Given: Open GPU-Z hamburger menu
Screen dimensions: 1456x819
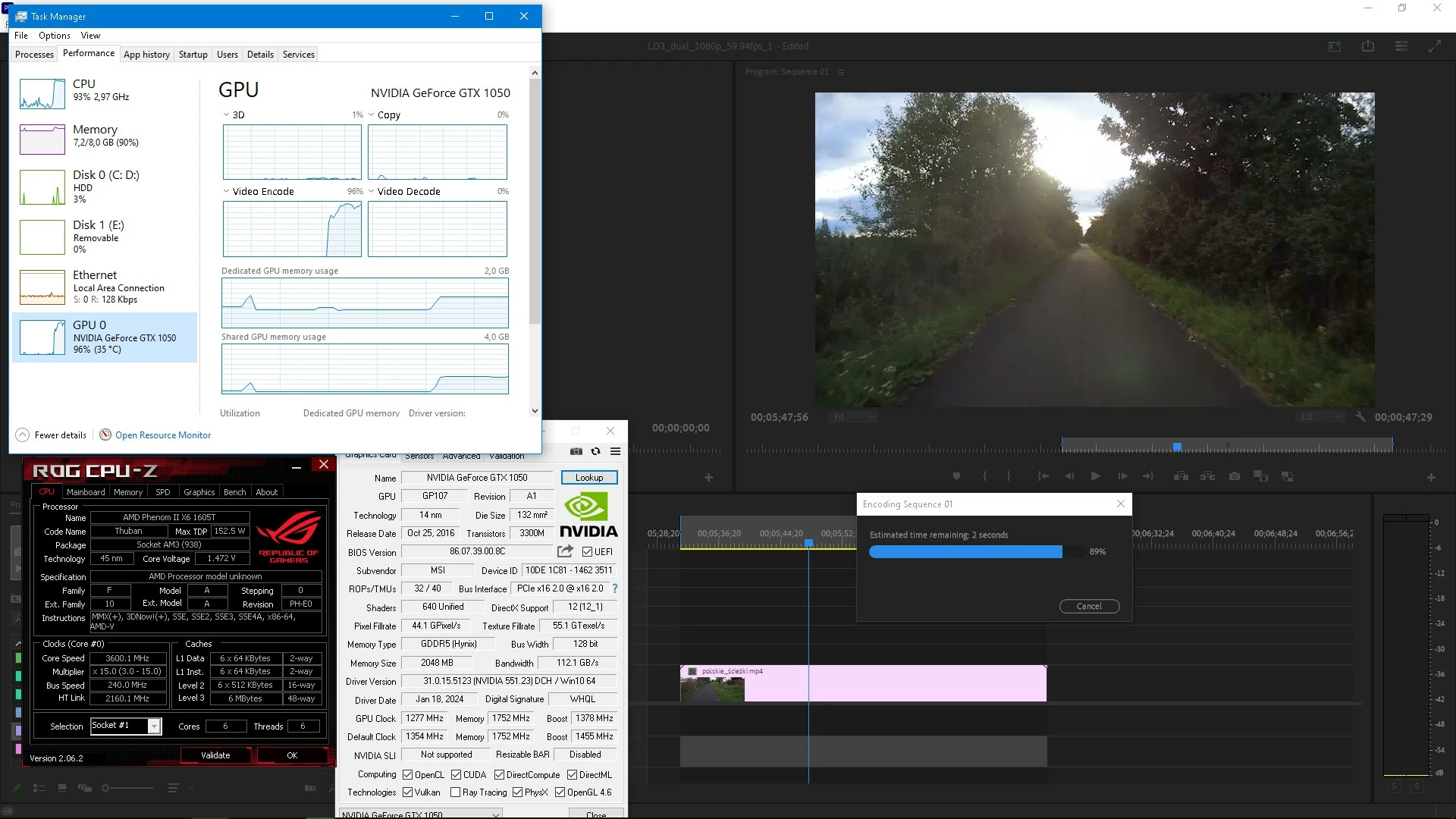Looking at the screenshot, I should point(615,451).
